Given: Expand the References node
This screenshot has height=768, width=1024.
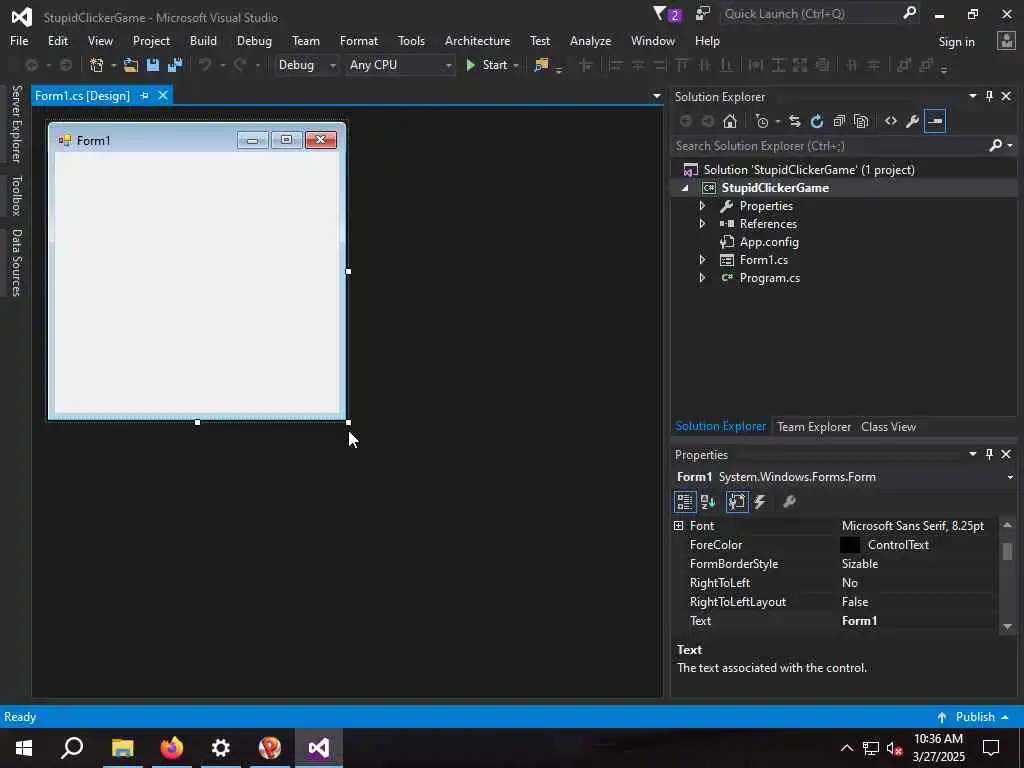Looking at the screenshot, I should tap(702, 223).
